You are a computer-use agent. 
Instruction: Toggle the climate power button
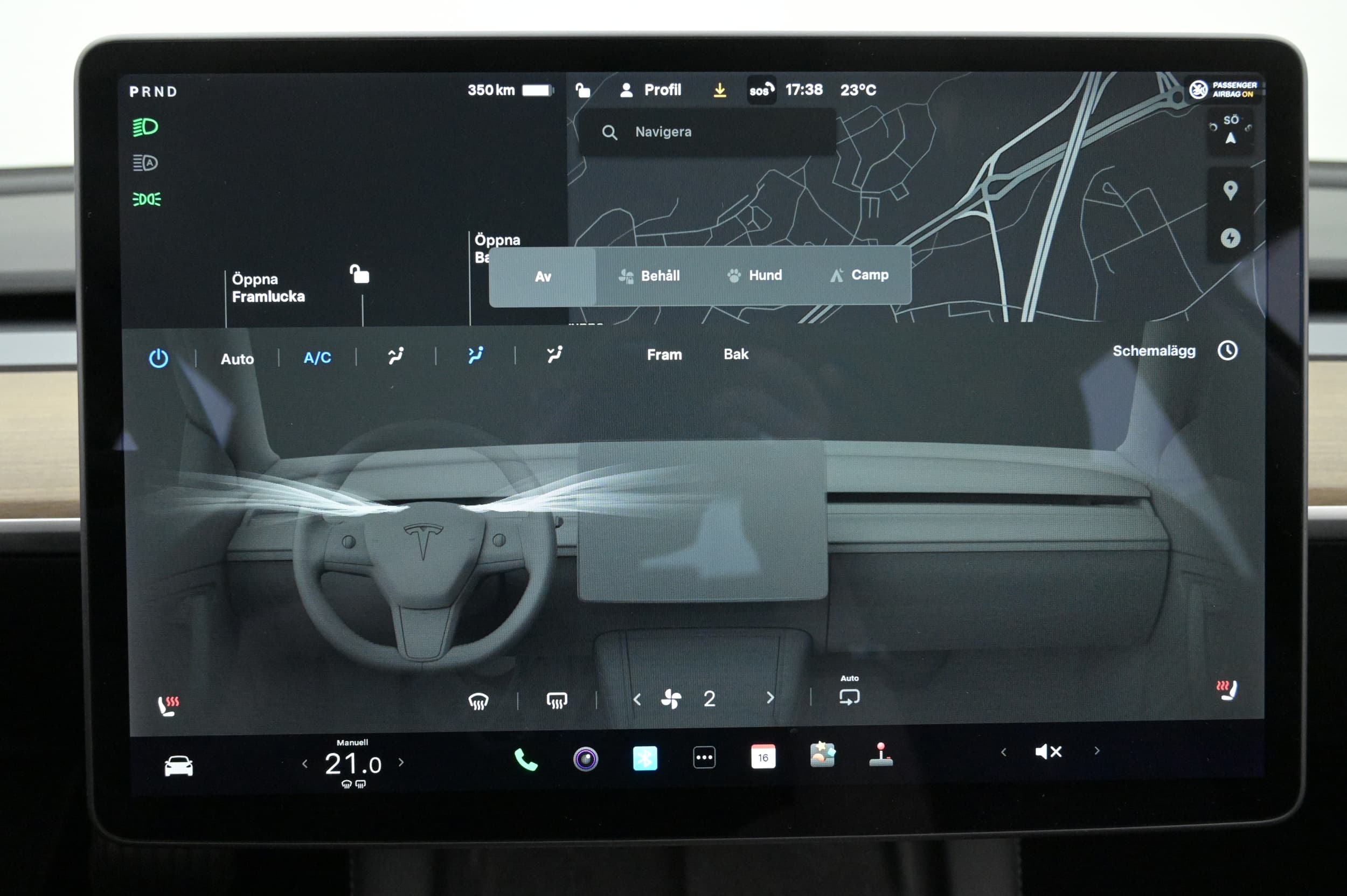(x=158, y=358)
